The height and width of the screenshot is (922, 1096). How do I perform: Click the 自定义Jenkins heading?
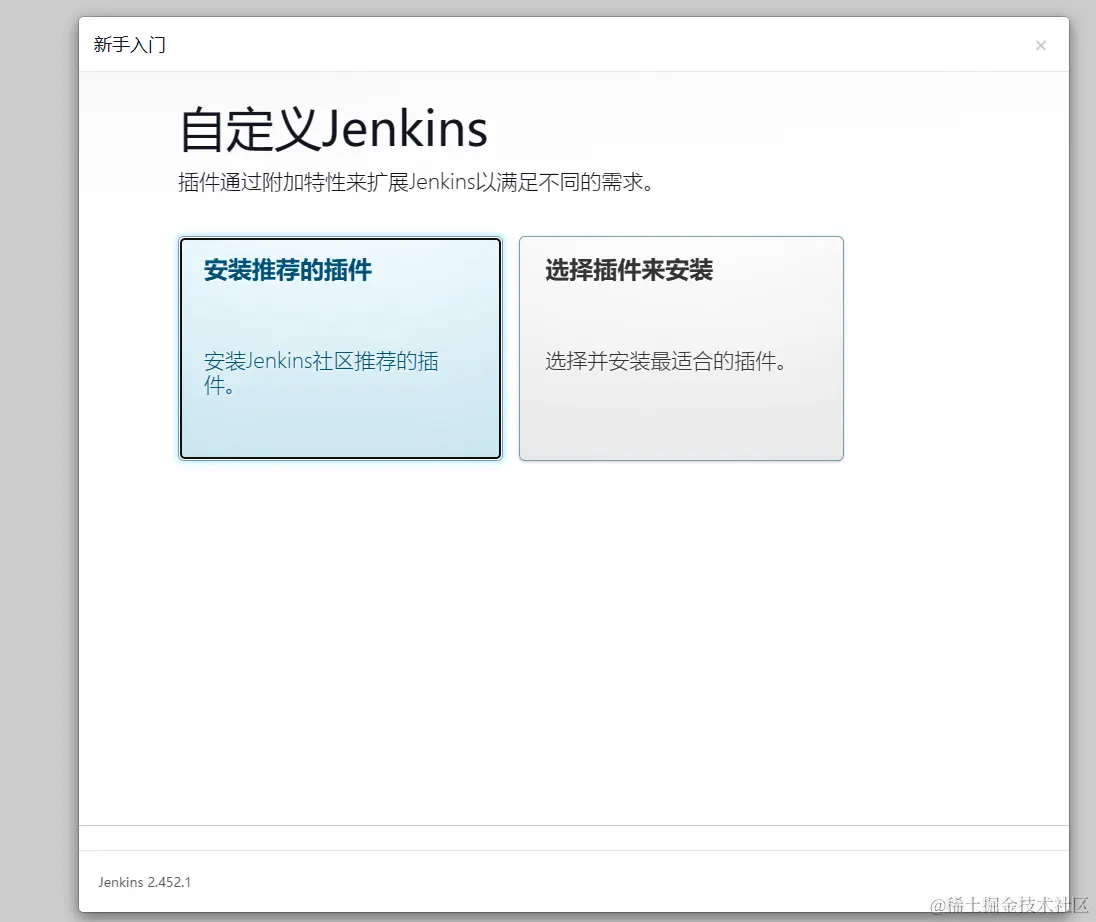(333, 130)
